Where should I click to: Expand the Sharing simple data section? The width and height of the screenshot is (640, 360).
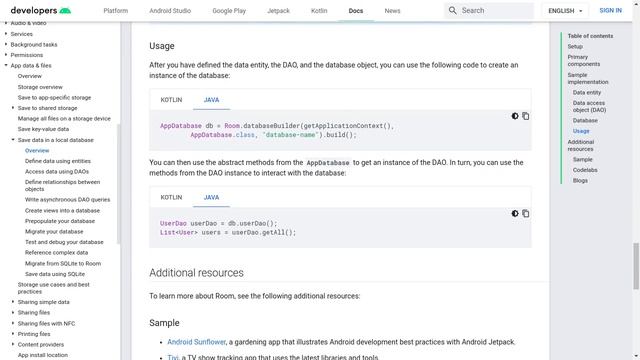coord(13,302)
